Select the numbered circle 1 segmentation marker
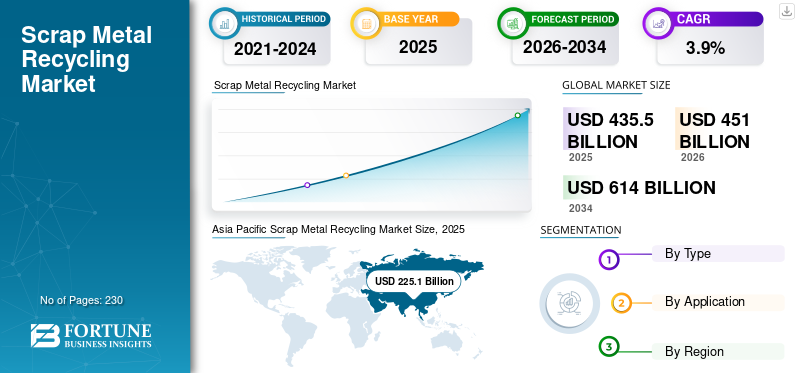Image resolution: width=800 pixels, height=373 pixels. coord(608,260)
